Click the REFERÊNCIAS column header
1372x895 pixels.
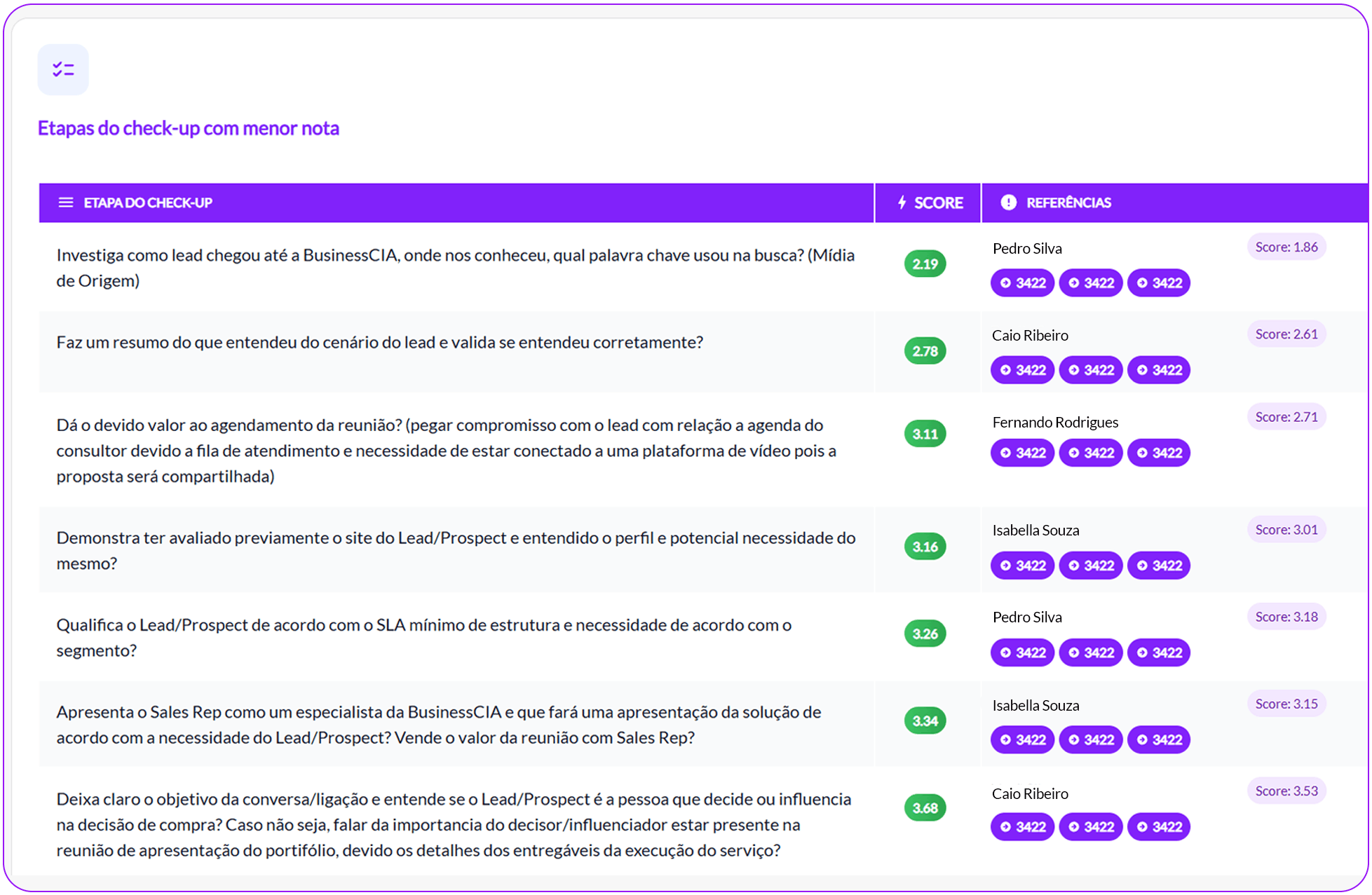[1068, 203]
